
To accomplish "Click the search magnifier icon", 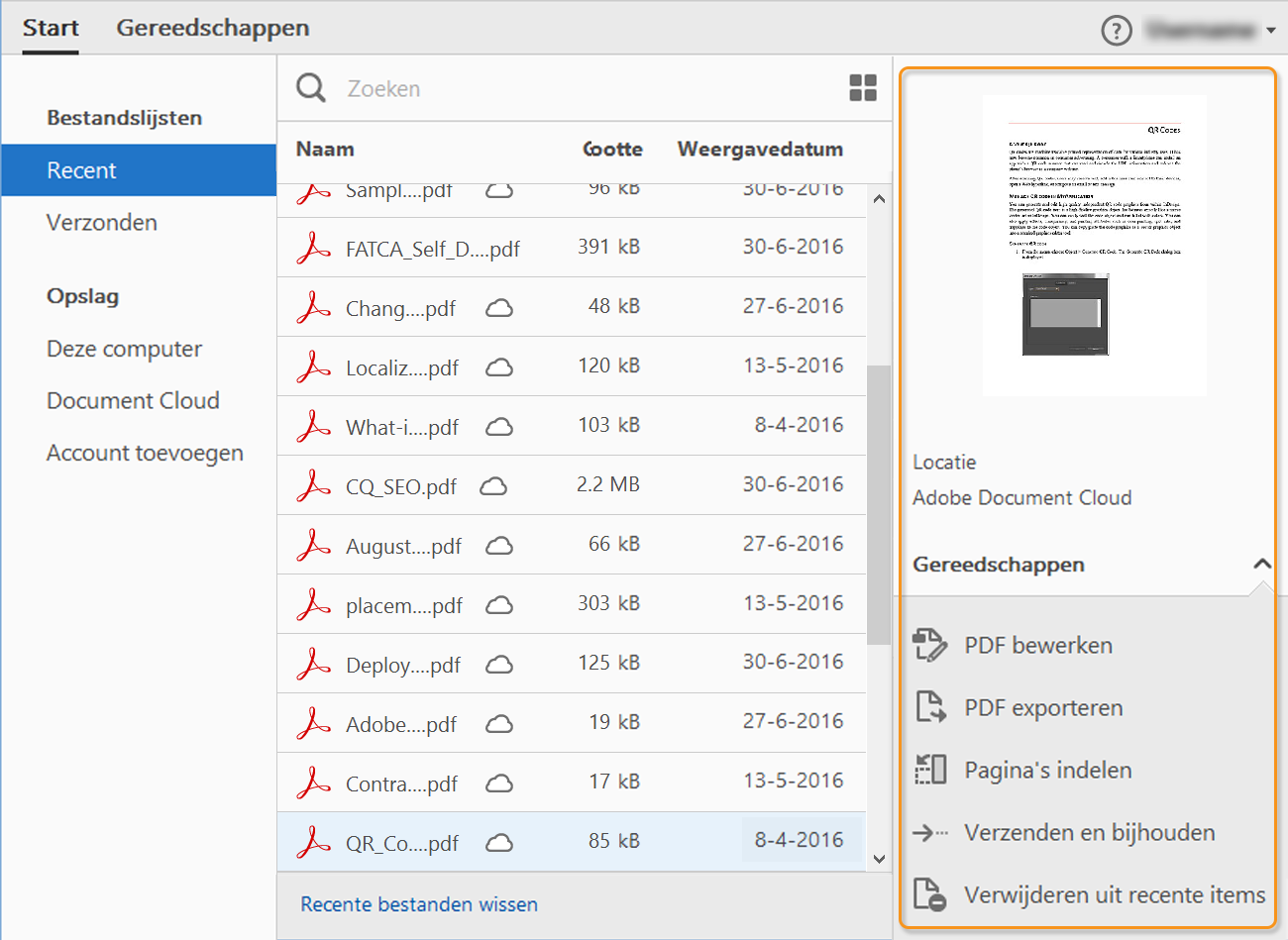I will pos(311,88).
